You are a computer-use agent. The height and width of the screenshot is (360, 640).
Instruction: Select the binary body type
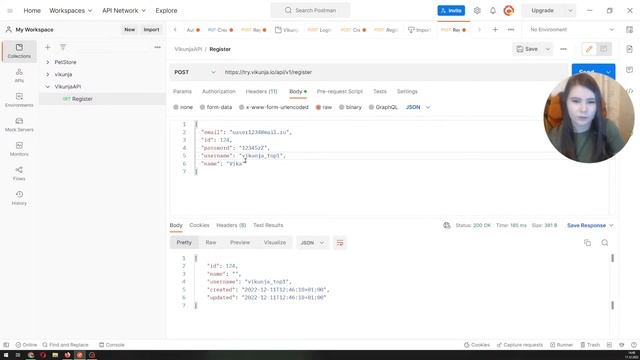point(350,107)
